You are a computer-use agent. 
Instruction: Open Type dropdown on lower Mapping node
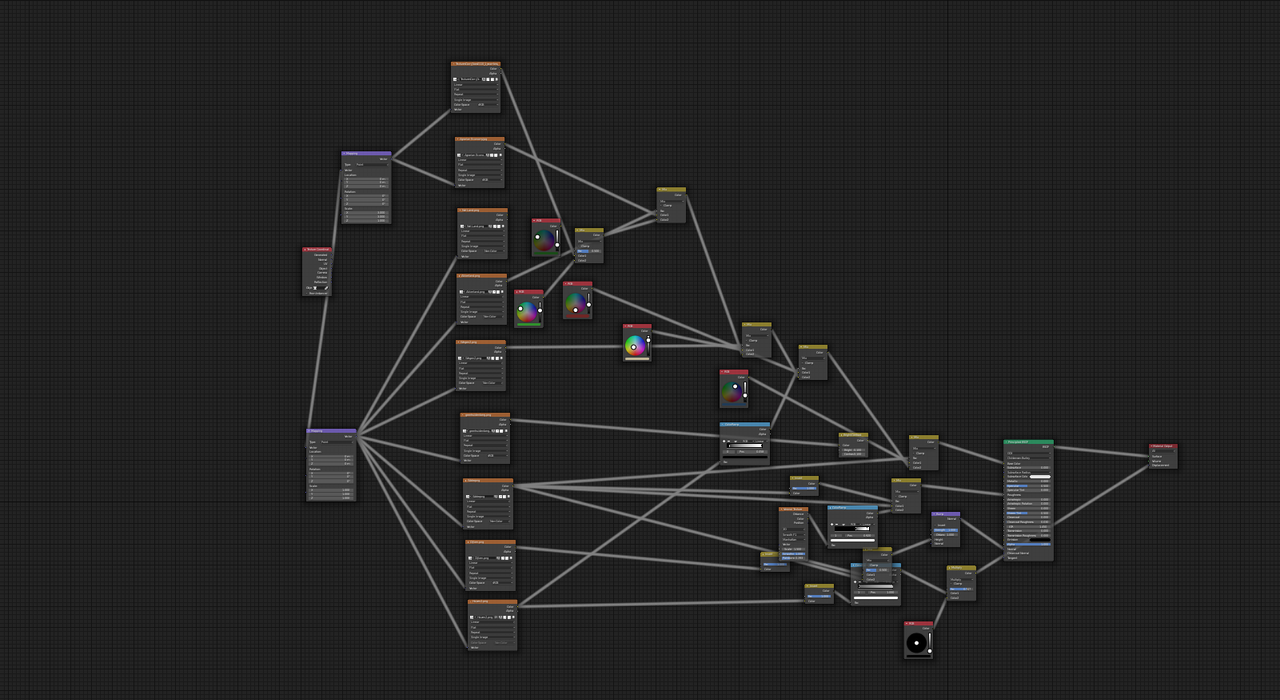coord(337,442)
